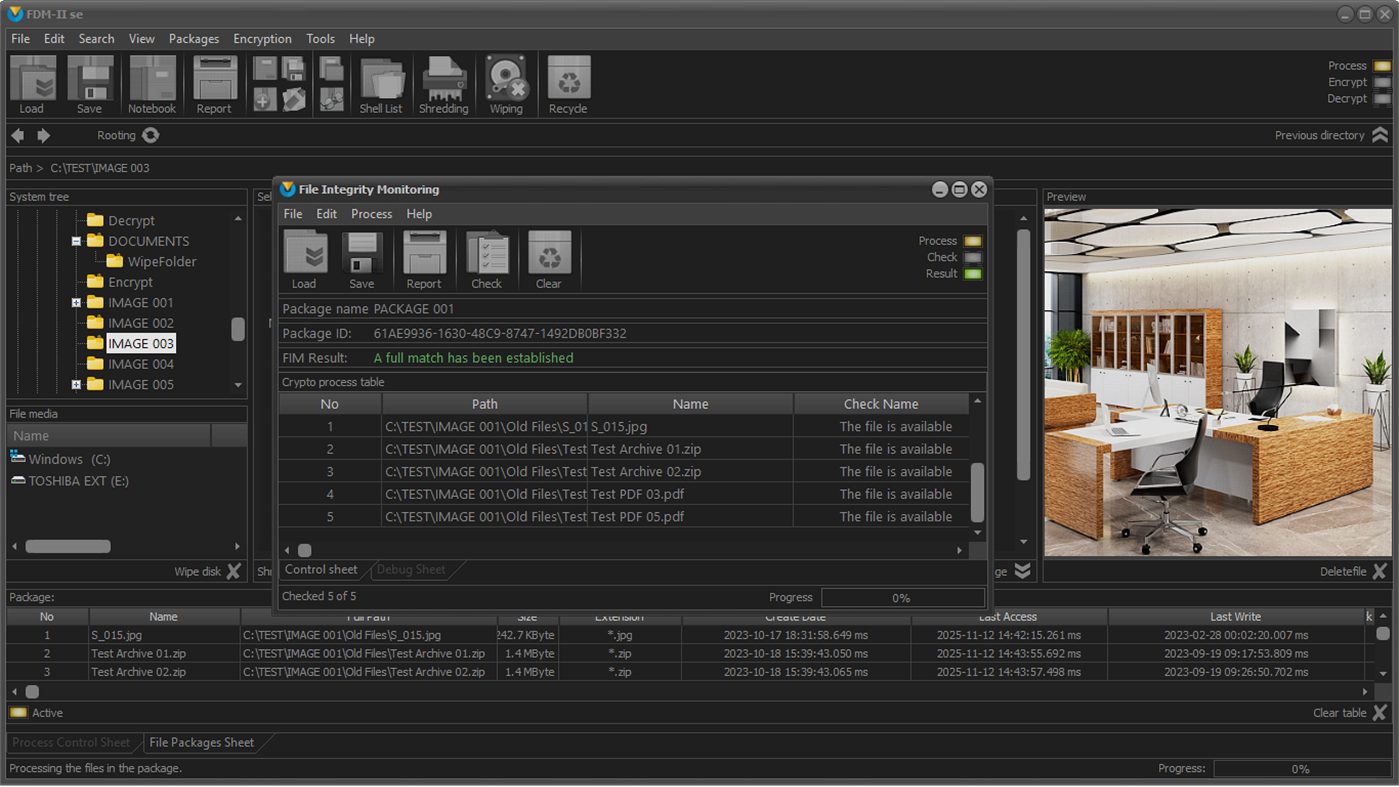1399x787 pixels.
Task: Expand the IMAGE 001 folder node
Action: click(x=76, y=303)
